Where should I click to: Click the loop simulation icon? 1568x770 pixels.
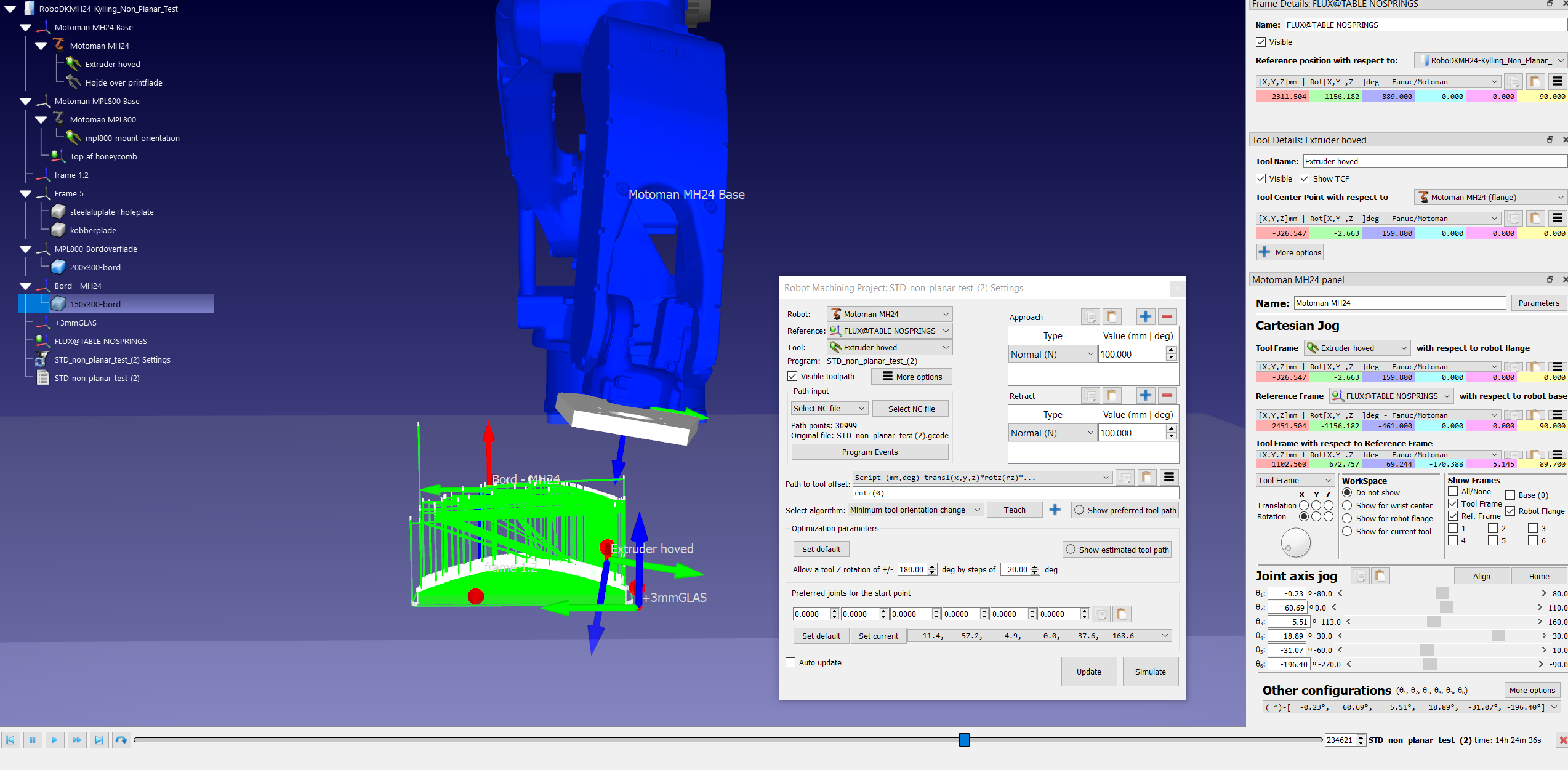coord(121,740)
